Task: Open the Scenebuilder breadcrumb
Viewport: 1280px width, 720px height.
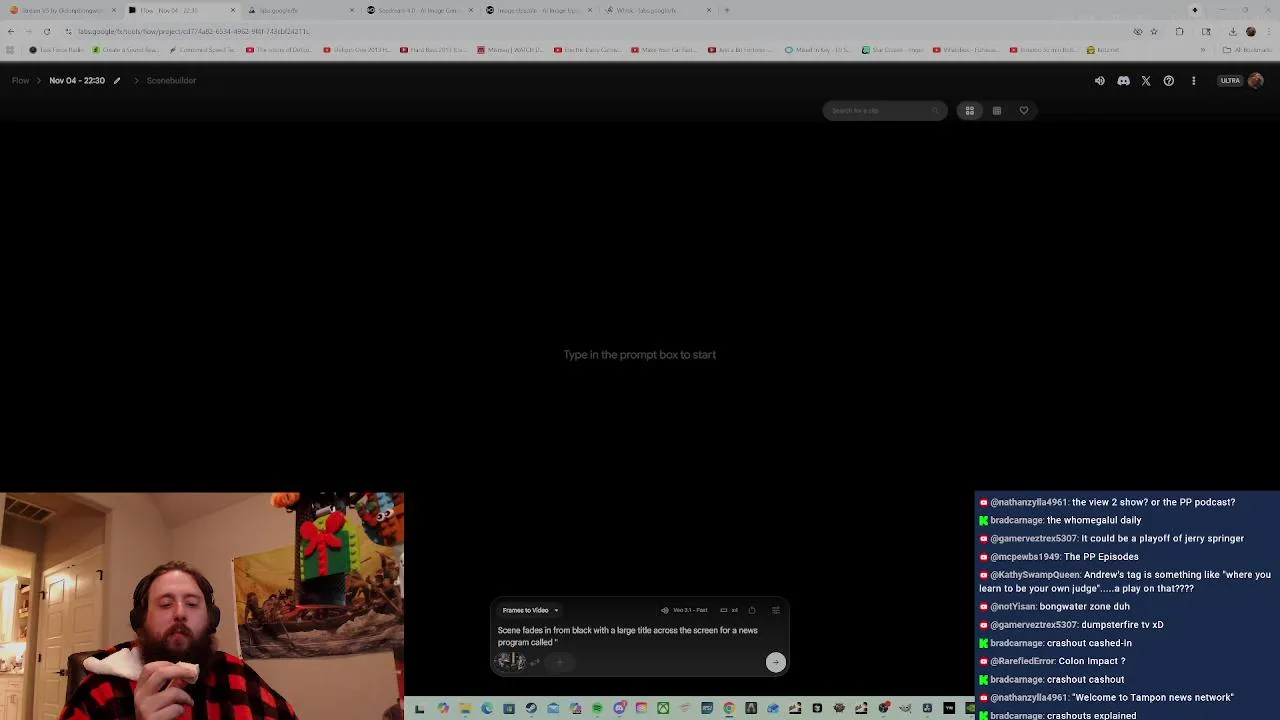Action: pos(171,80)
